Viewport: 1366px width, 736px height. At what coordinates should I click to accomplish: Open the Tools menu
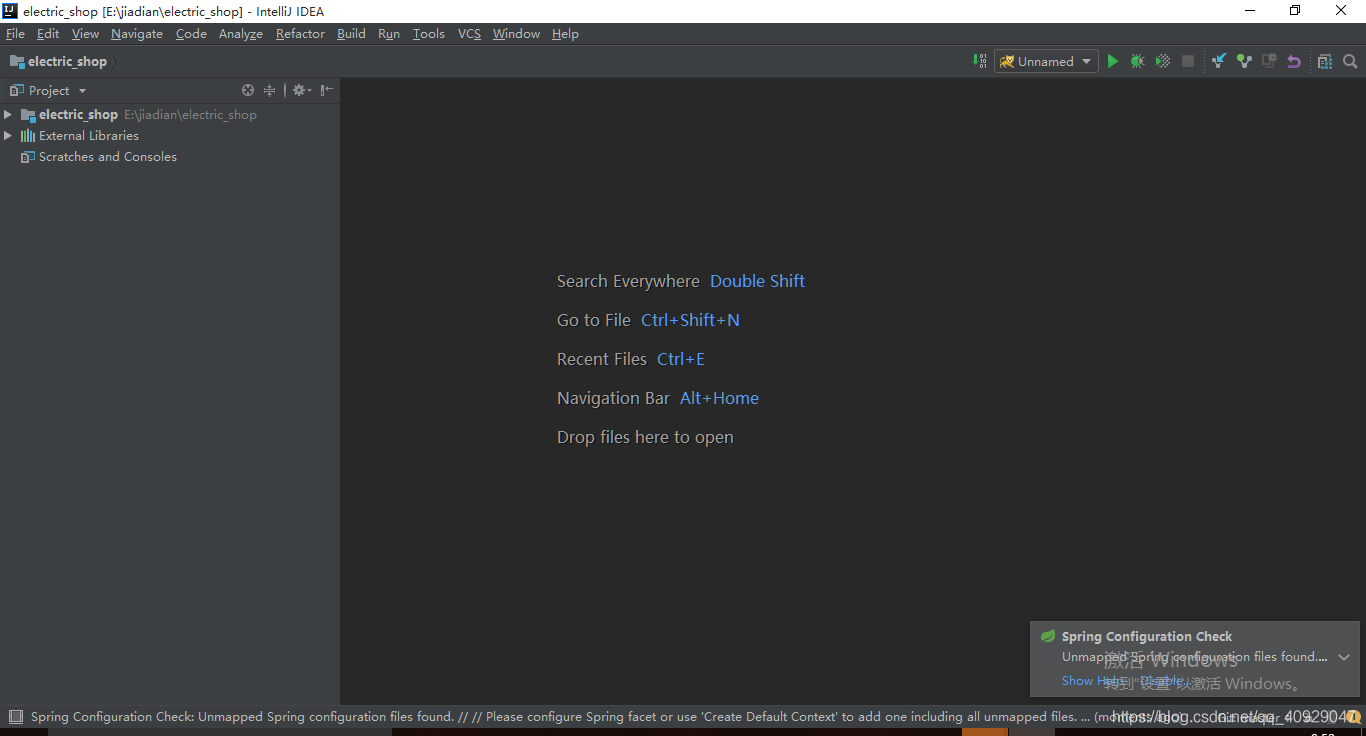pos(429,33)
